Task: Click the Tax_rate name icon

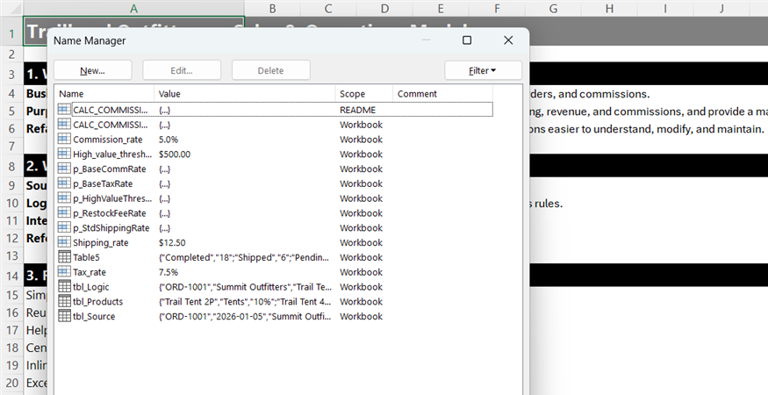Action: [x=64, y=272]
